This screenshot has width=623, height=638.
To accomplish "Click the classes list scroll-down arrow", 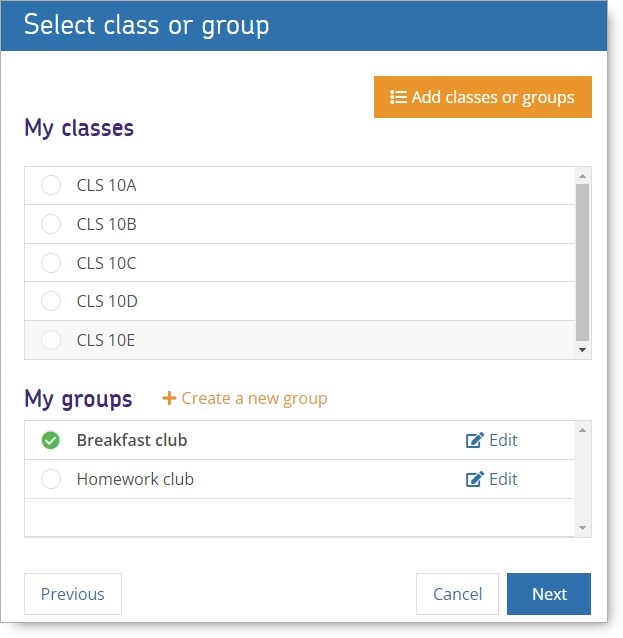I will (582, 350).
